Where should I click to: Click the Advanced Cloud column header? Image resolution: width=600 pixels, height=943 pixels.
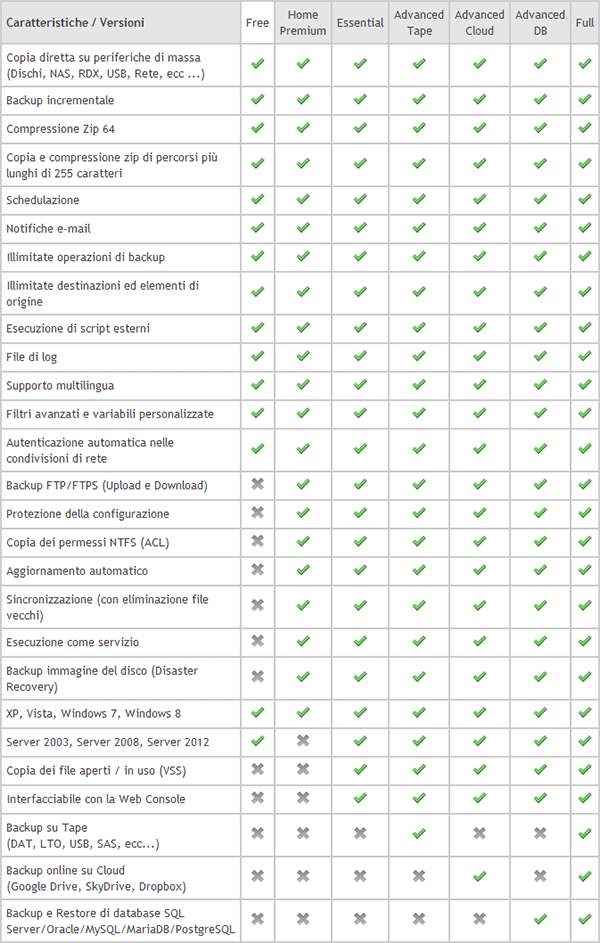[479, 23]
